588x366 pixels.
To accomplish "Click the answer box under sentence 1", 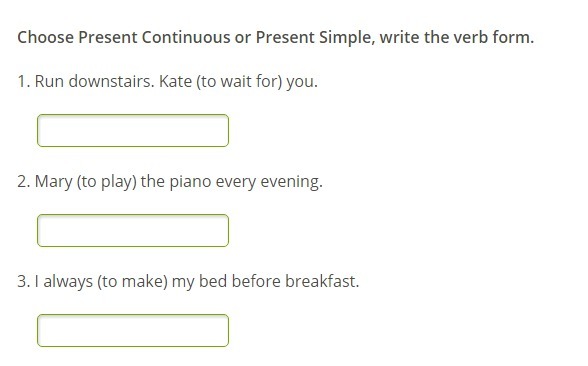I will (133, 130).
